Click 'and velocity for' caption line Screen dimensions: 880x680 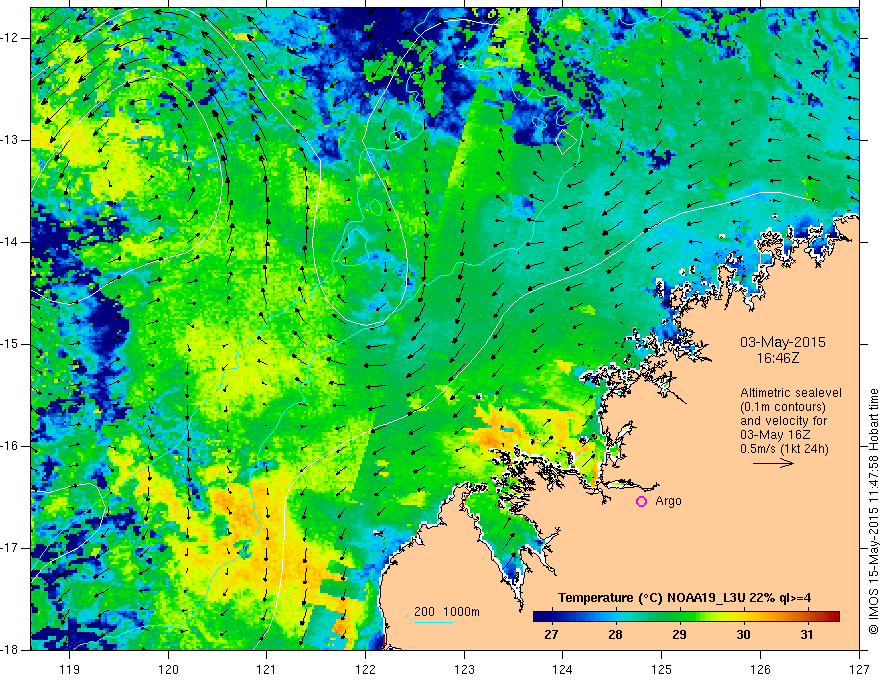coord(783,421)
